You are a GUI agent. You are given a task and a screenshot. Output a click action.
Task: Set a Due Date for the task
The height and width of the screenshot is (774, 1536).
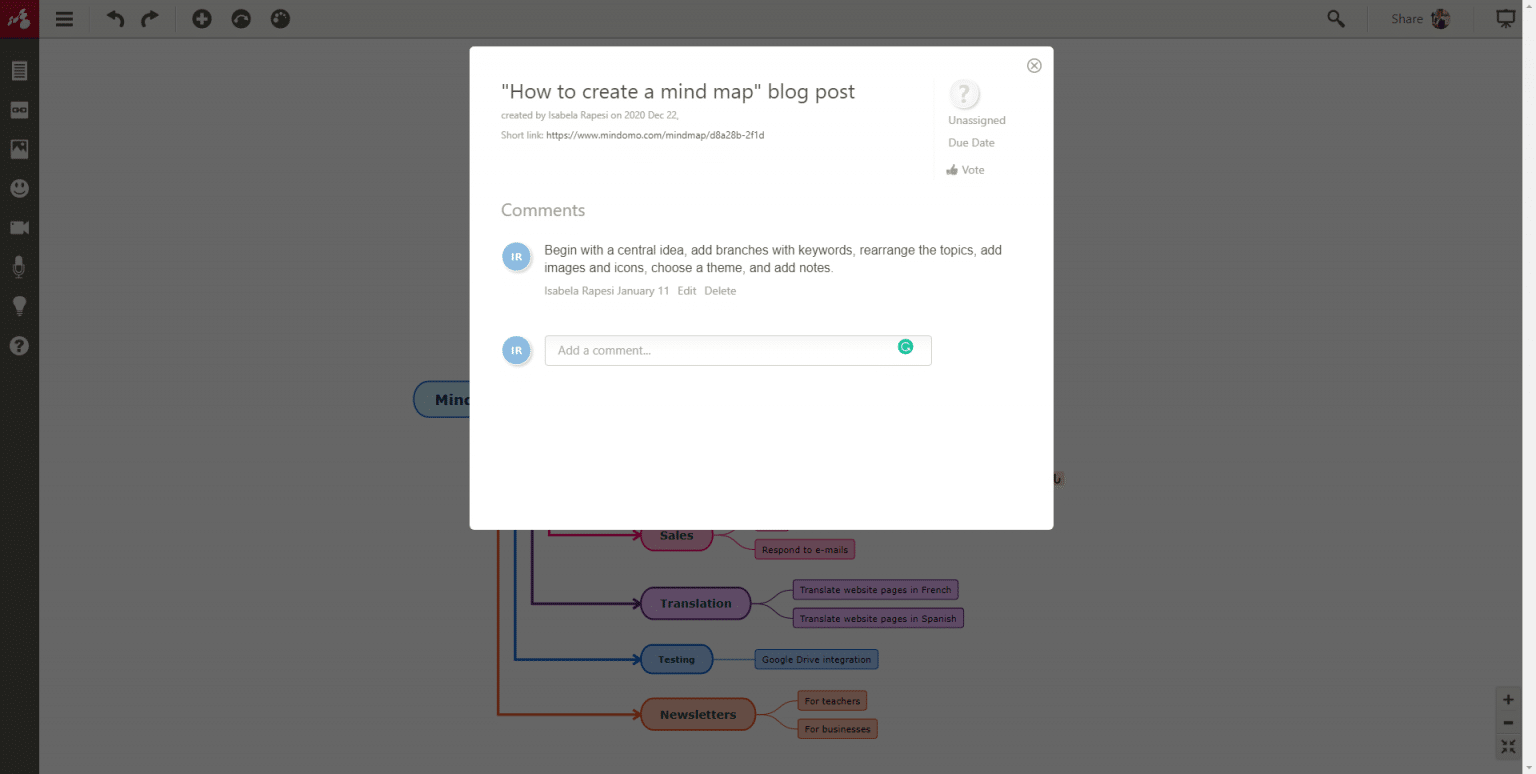pyautogui.click(x=970, y=142)
